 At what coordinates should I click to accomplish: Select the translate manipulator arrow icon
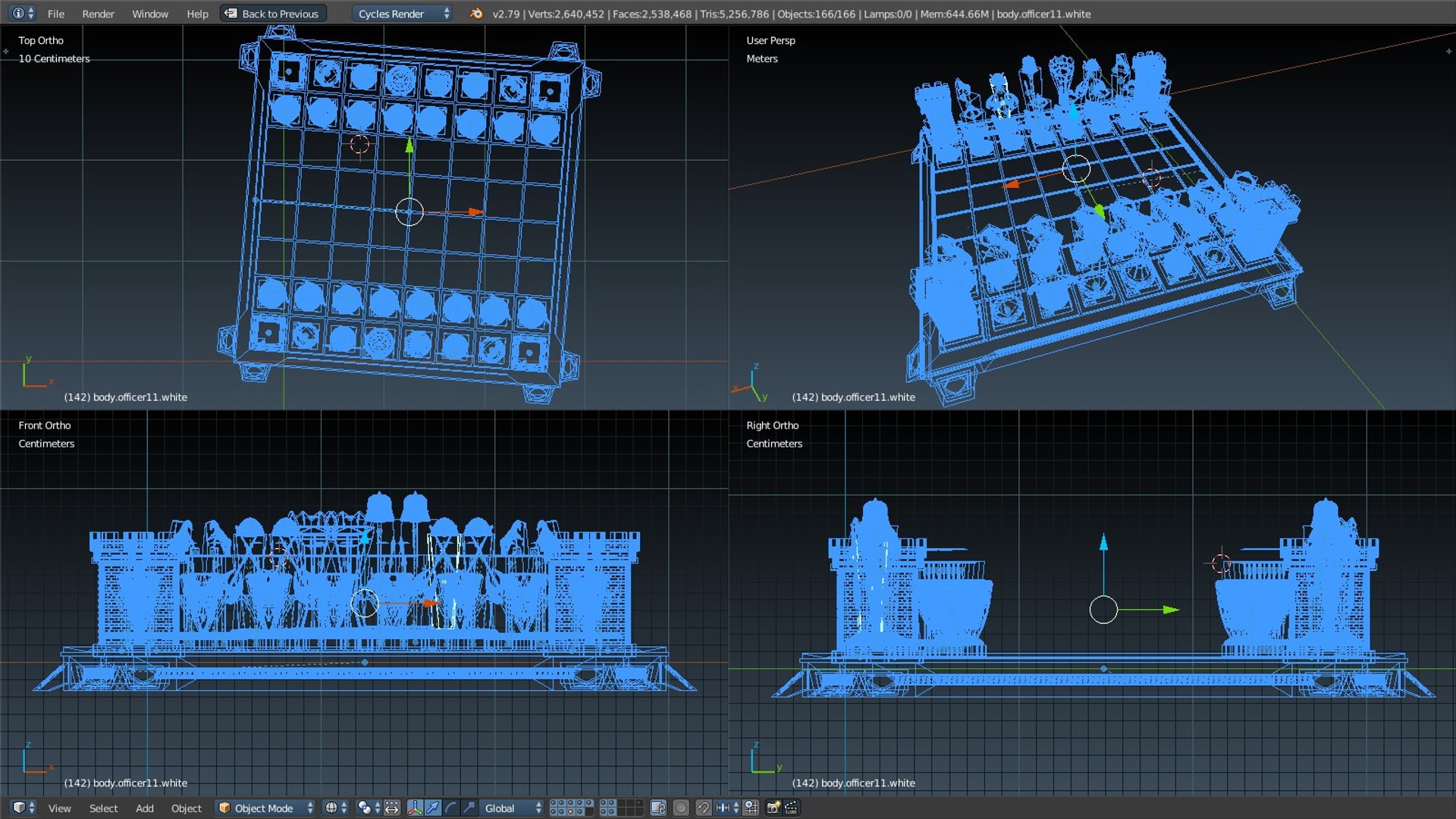[433, 808]
